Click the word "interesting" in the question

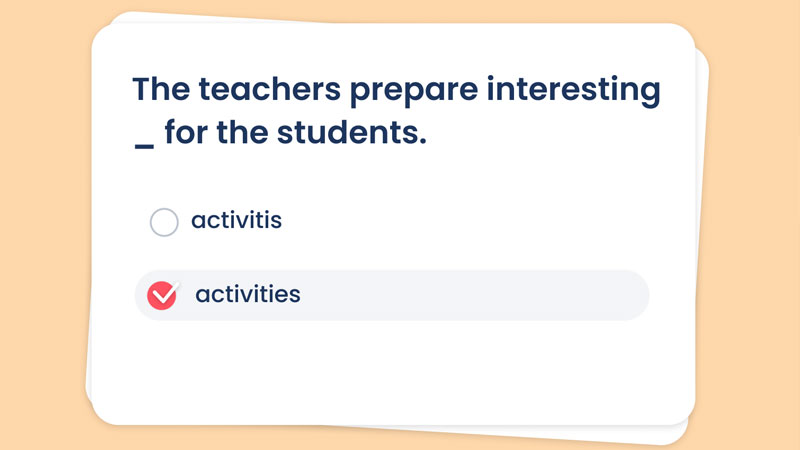coord(573,90)
